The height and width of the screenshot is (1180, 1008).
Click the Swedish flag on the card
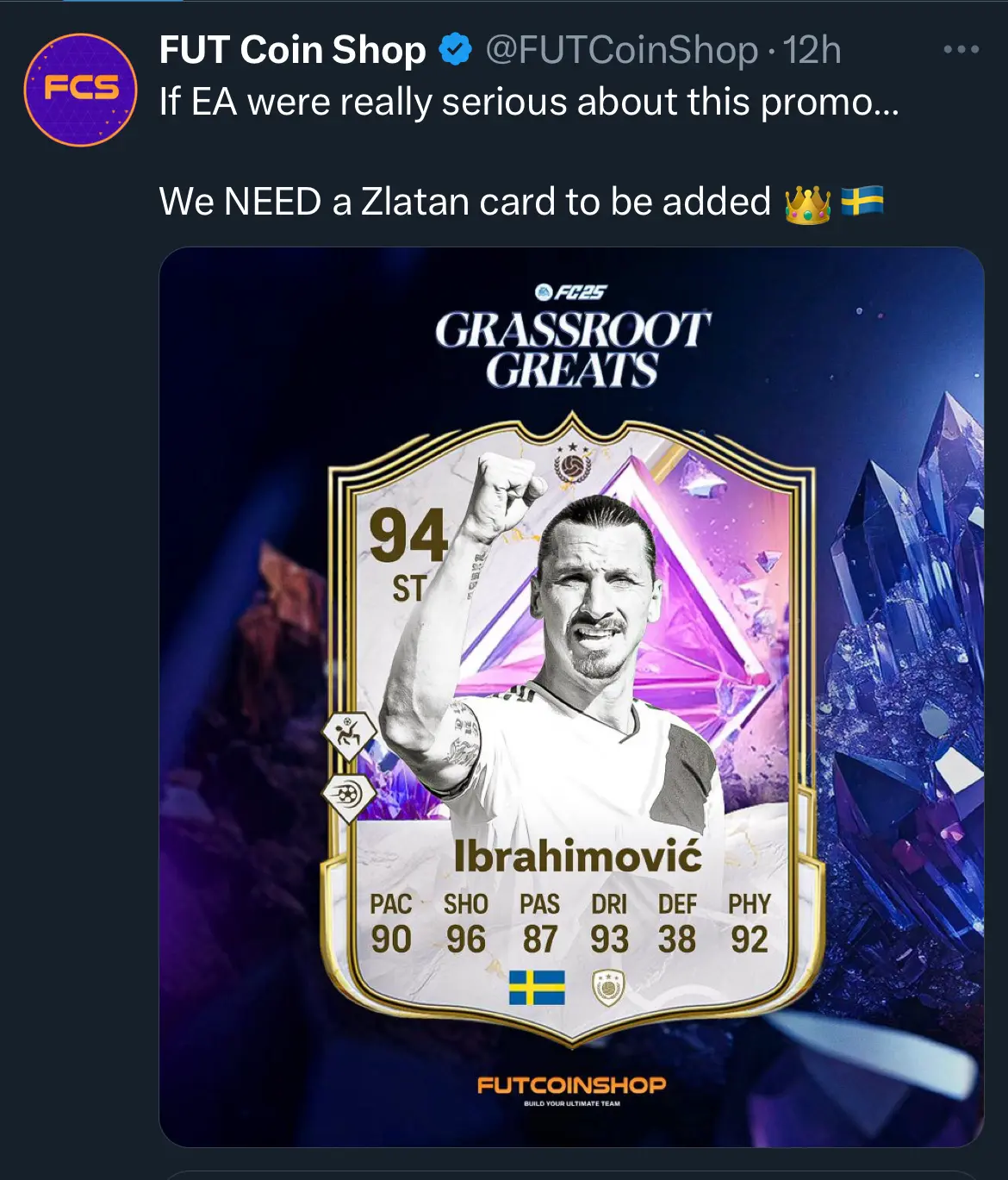(537, 988)
